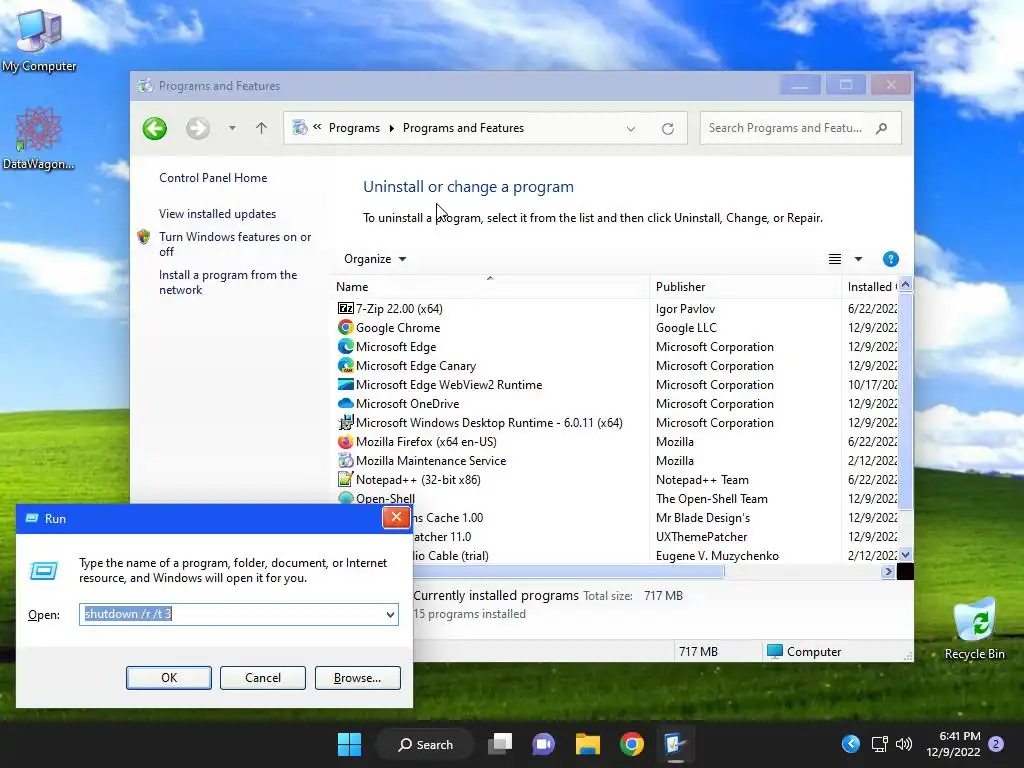Image resolution: width=1024 pixels, height=768 pixels.
Task: Click vertical scrollbar thumb in program list
Action: tap(904, 401)
